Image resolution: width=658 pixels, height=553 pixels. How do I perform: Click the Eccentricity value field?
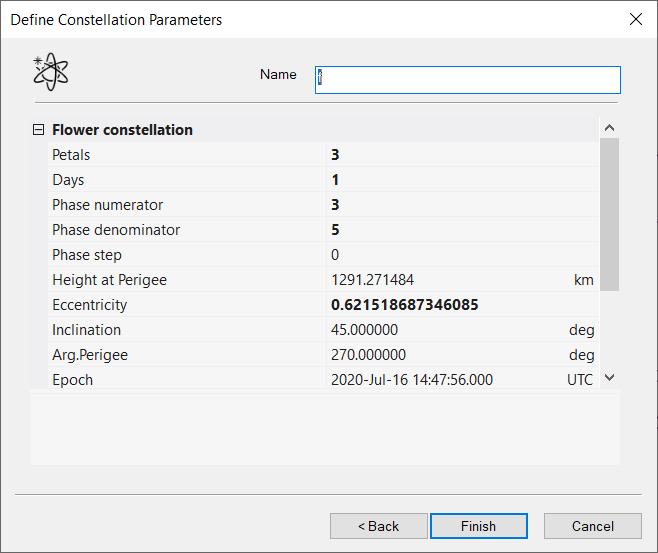460,305
